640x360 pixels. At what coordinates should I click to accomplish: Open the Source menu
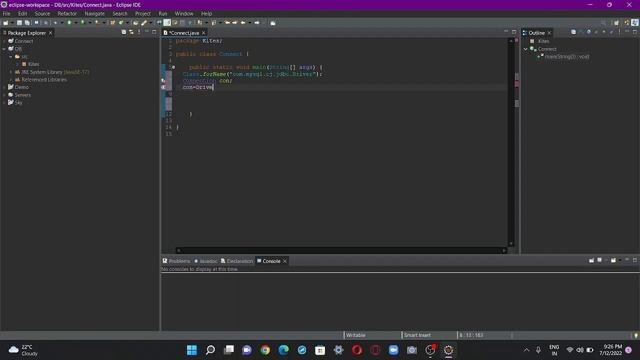(42, 13)
